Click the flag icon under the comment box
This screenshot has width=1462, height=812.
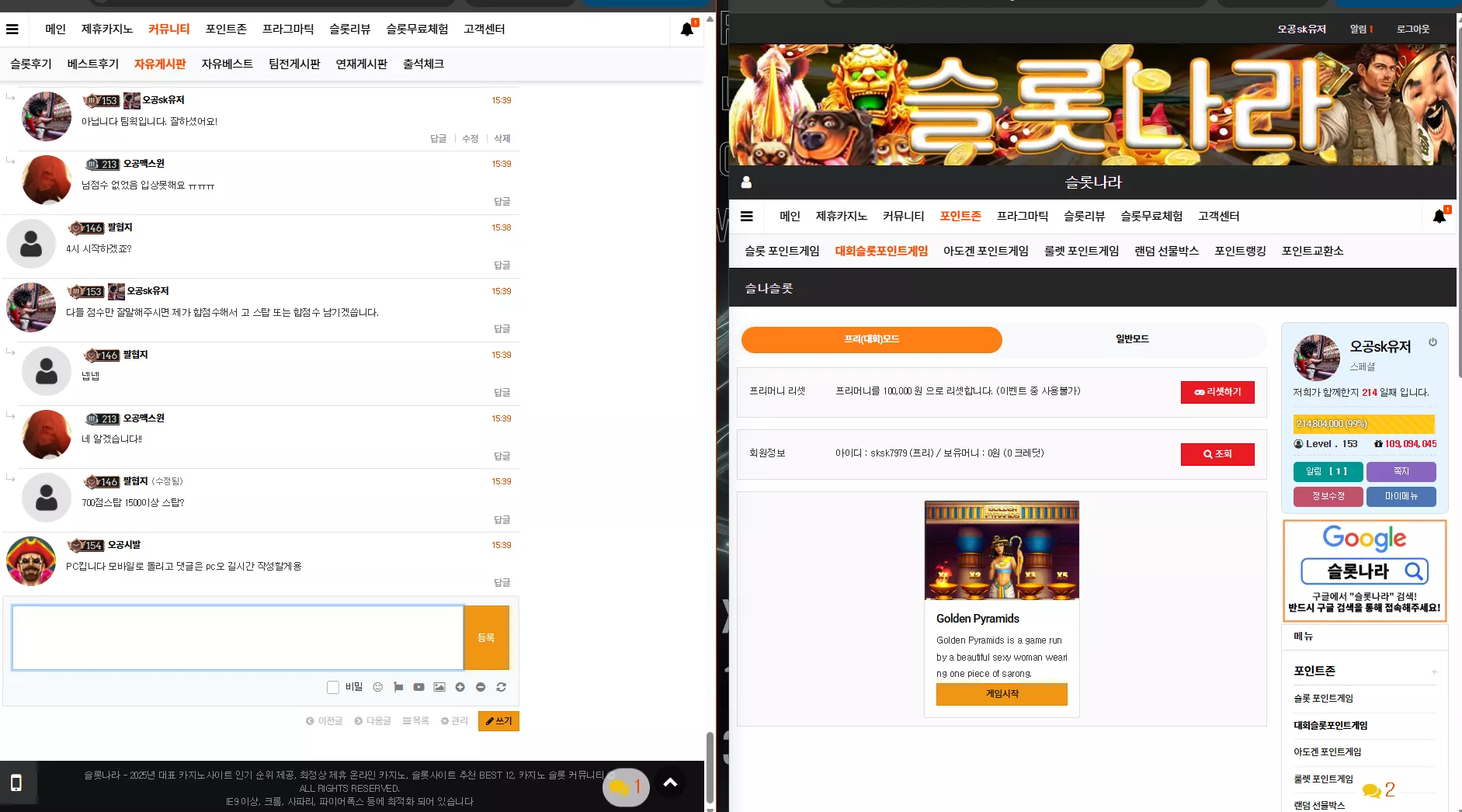pyautogui.click(x=398, y=687)
